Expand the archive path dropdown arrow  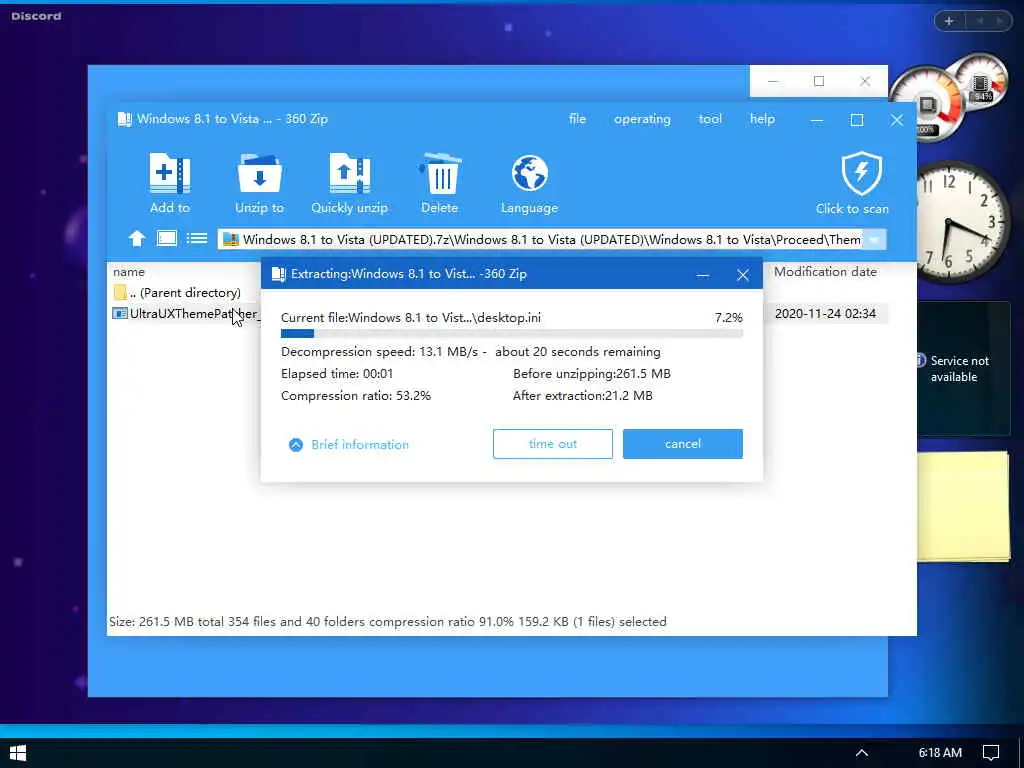(874, 240)
